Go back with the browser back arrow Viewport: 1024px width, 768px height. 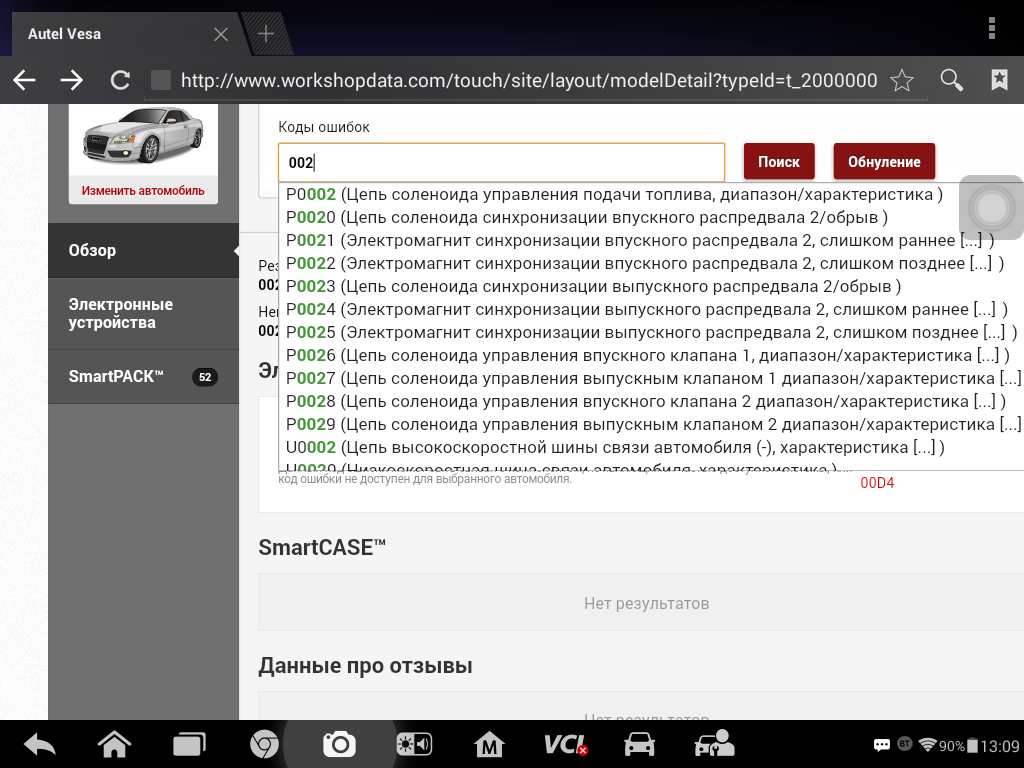coord(25,80)
